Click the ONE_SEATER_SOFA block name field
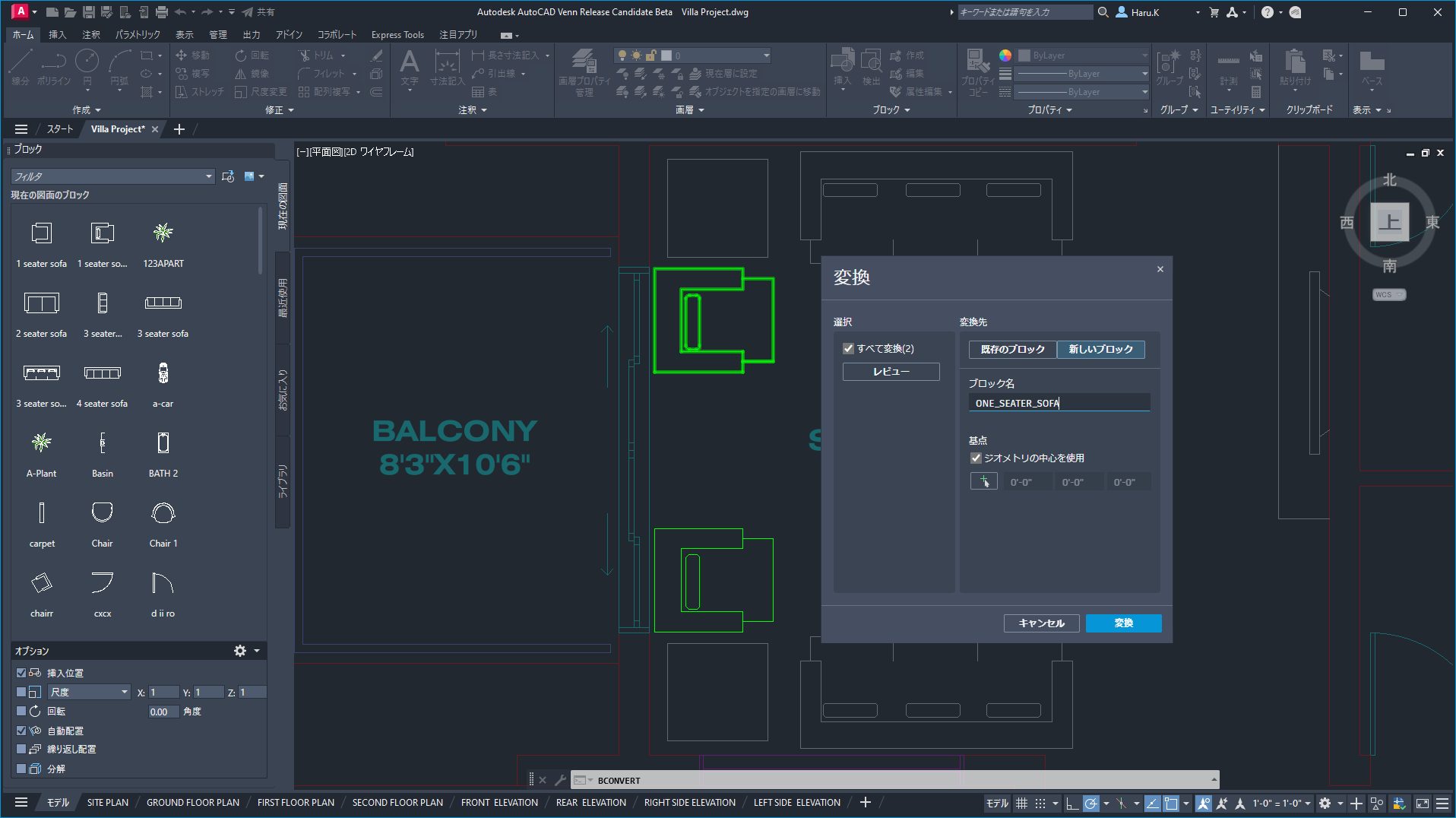1456x818 pixels. (1059, 402)
